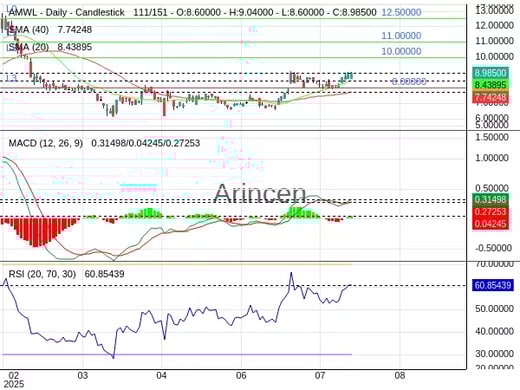Click the 1.50000 tick on MACD axis

(492, 137)
